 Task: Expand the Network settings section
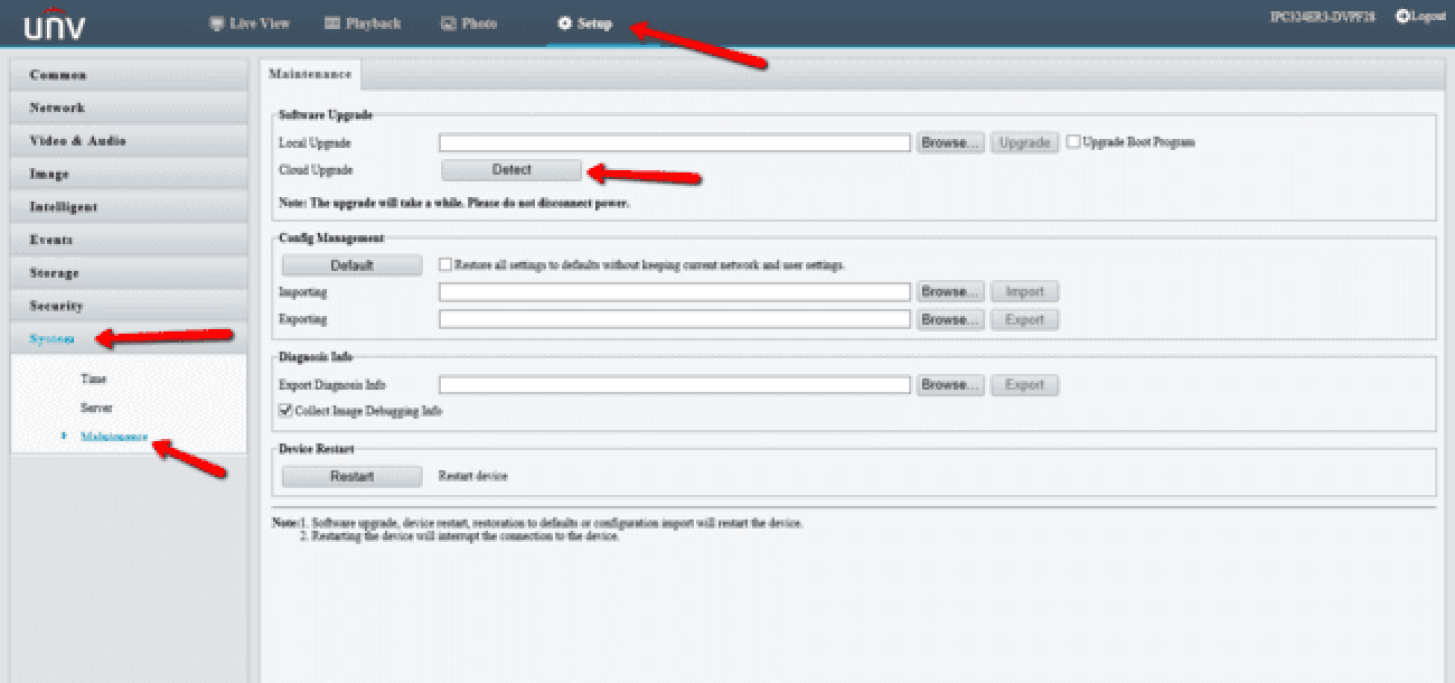pyautogui.click(x=128, y=108)
